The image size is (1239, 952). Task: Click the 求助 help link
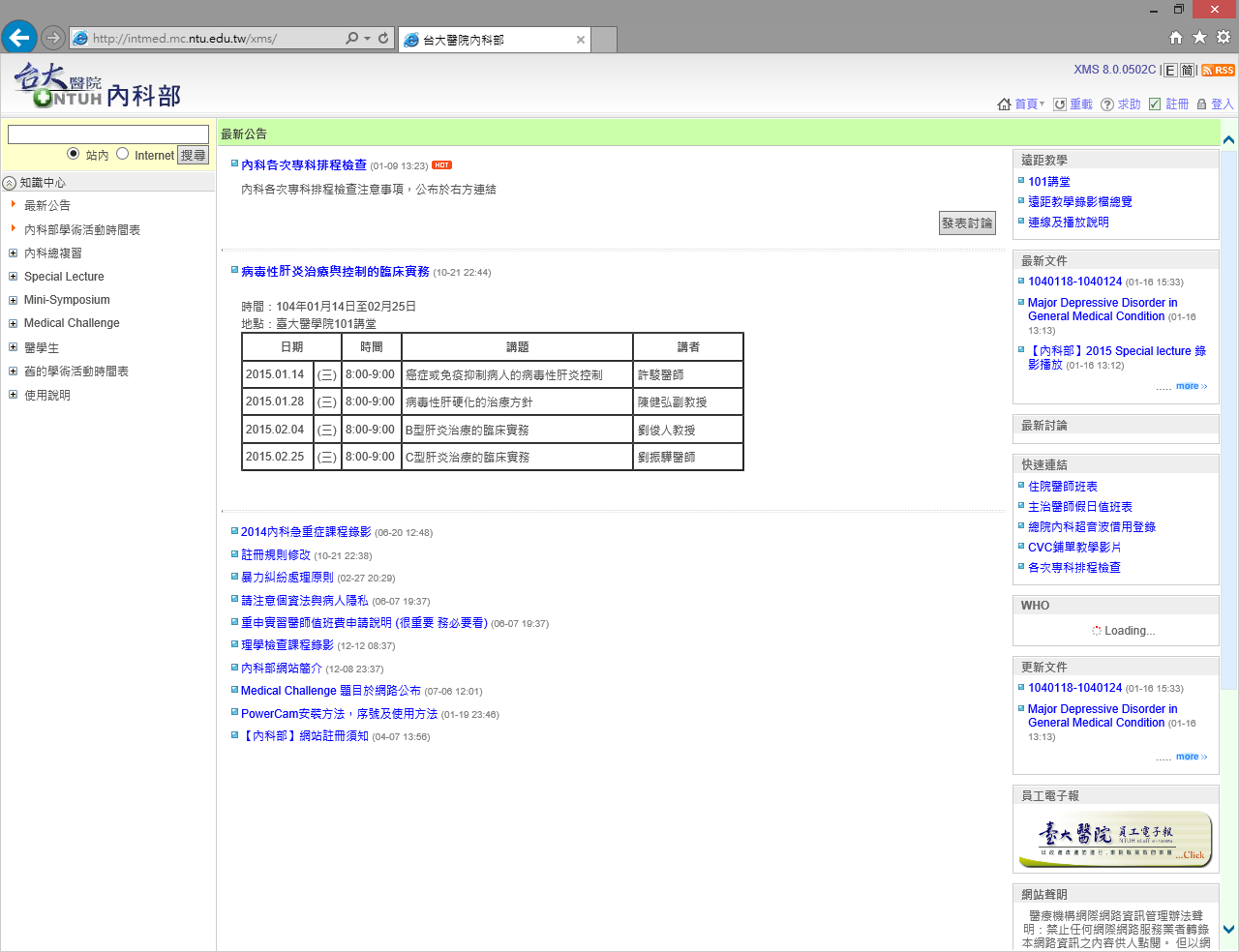click(1121, 104)
